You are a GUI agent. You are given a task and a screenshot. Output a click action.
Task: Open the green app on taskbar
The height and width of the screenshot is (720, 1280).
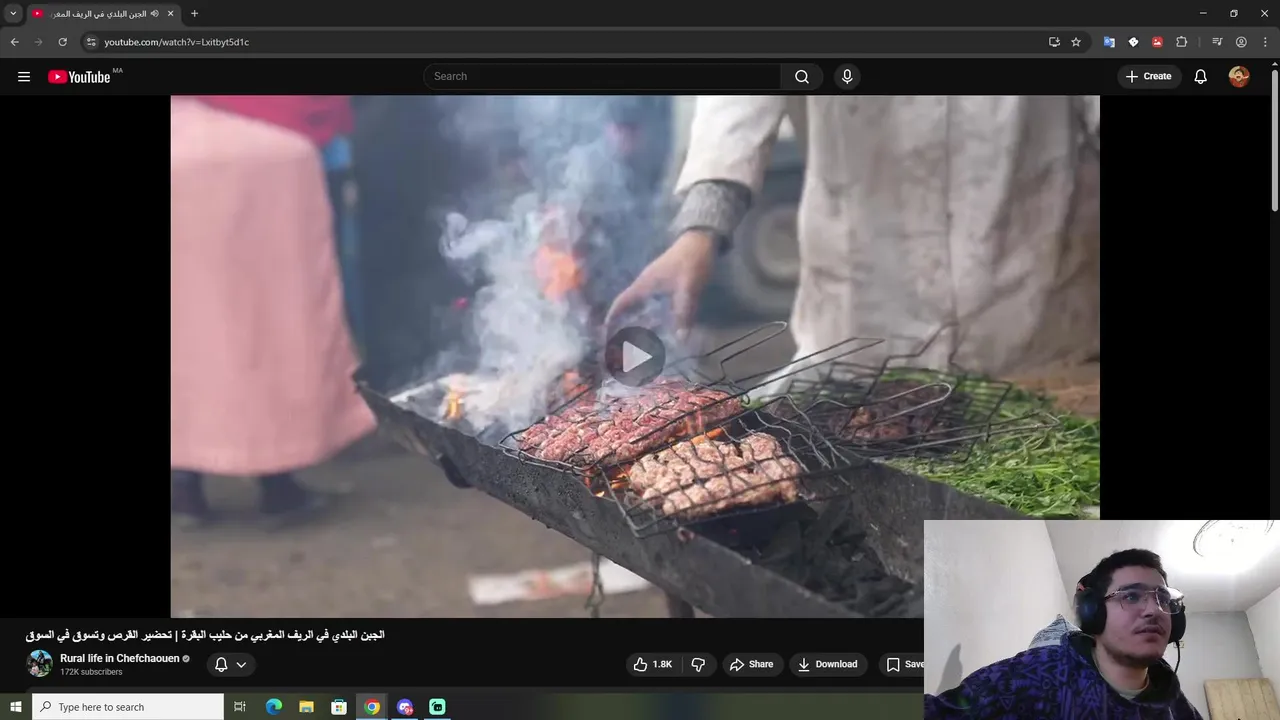[x=437, y=707]
